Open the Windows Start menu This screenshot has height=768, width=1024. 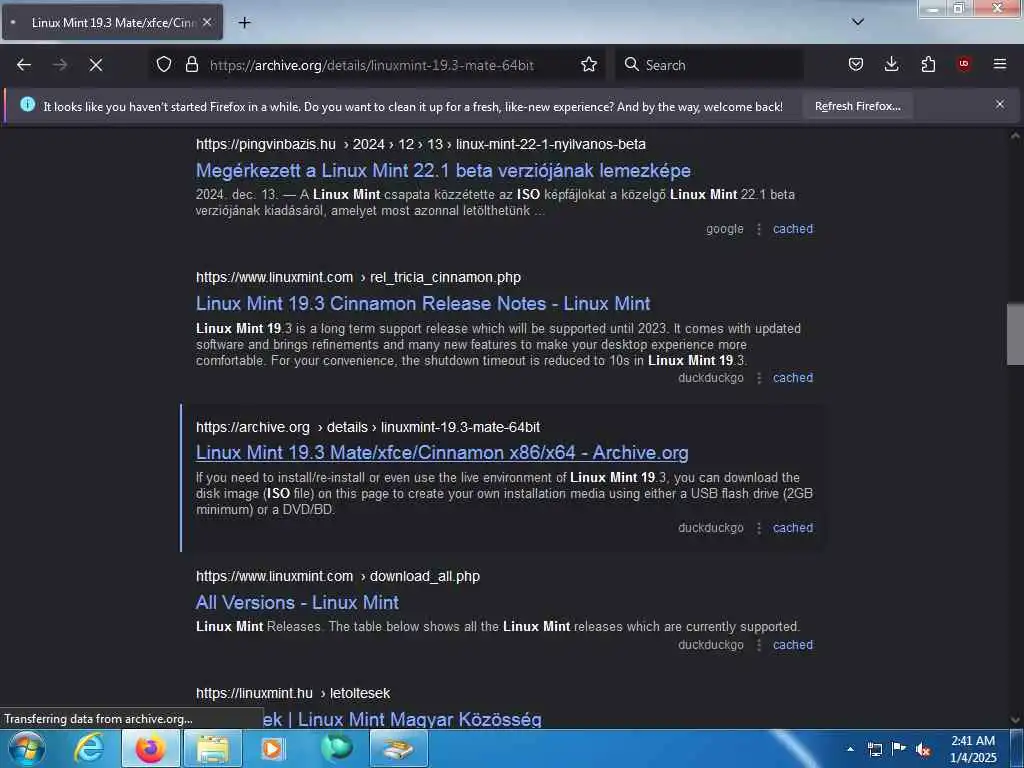[27, 748]
